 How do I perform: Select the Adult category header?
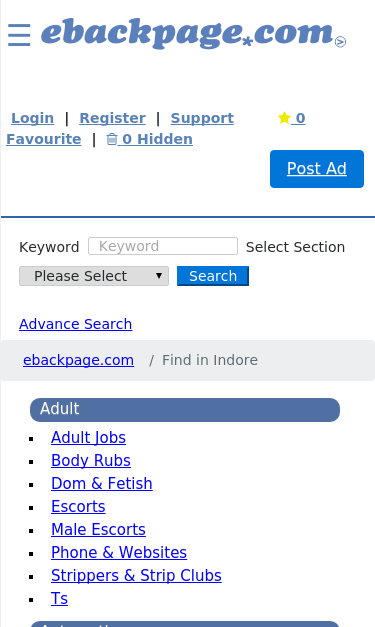pos(185,409)
